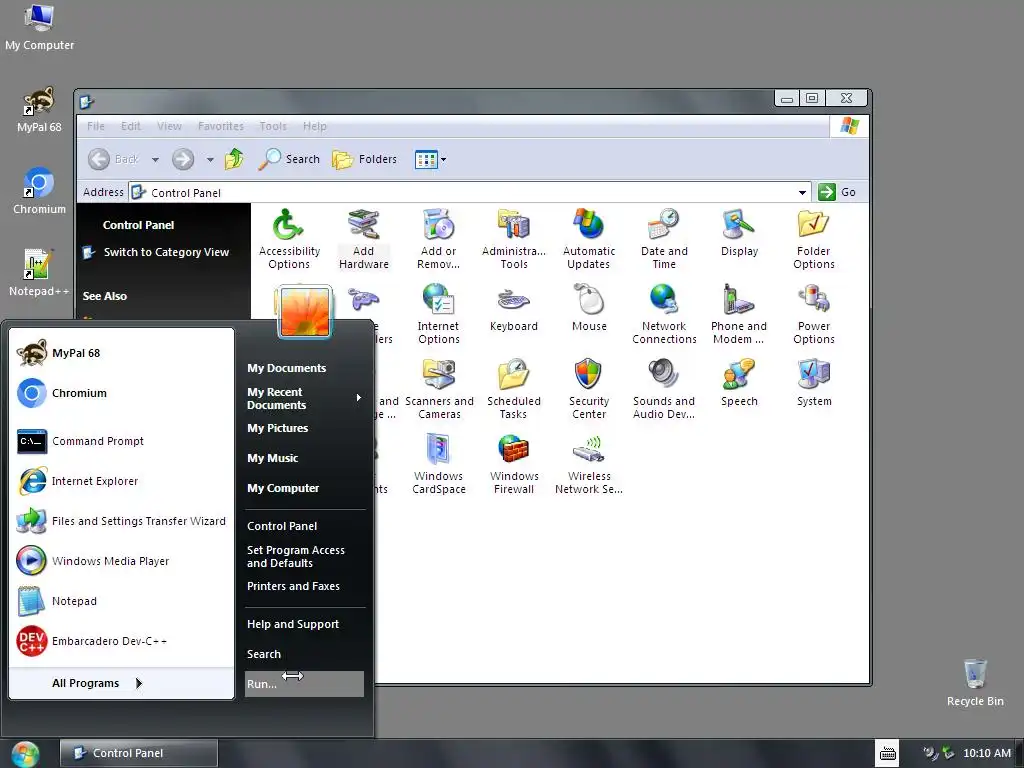Image resolution: width=1024 pixels, height=768 pixels.
Task: Open the on-screen keyboard tray icon
Action: pyautogui.click(x=887, y=753)
